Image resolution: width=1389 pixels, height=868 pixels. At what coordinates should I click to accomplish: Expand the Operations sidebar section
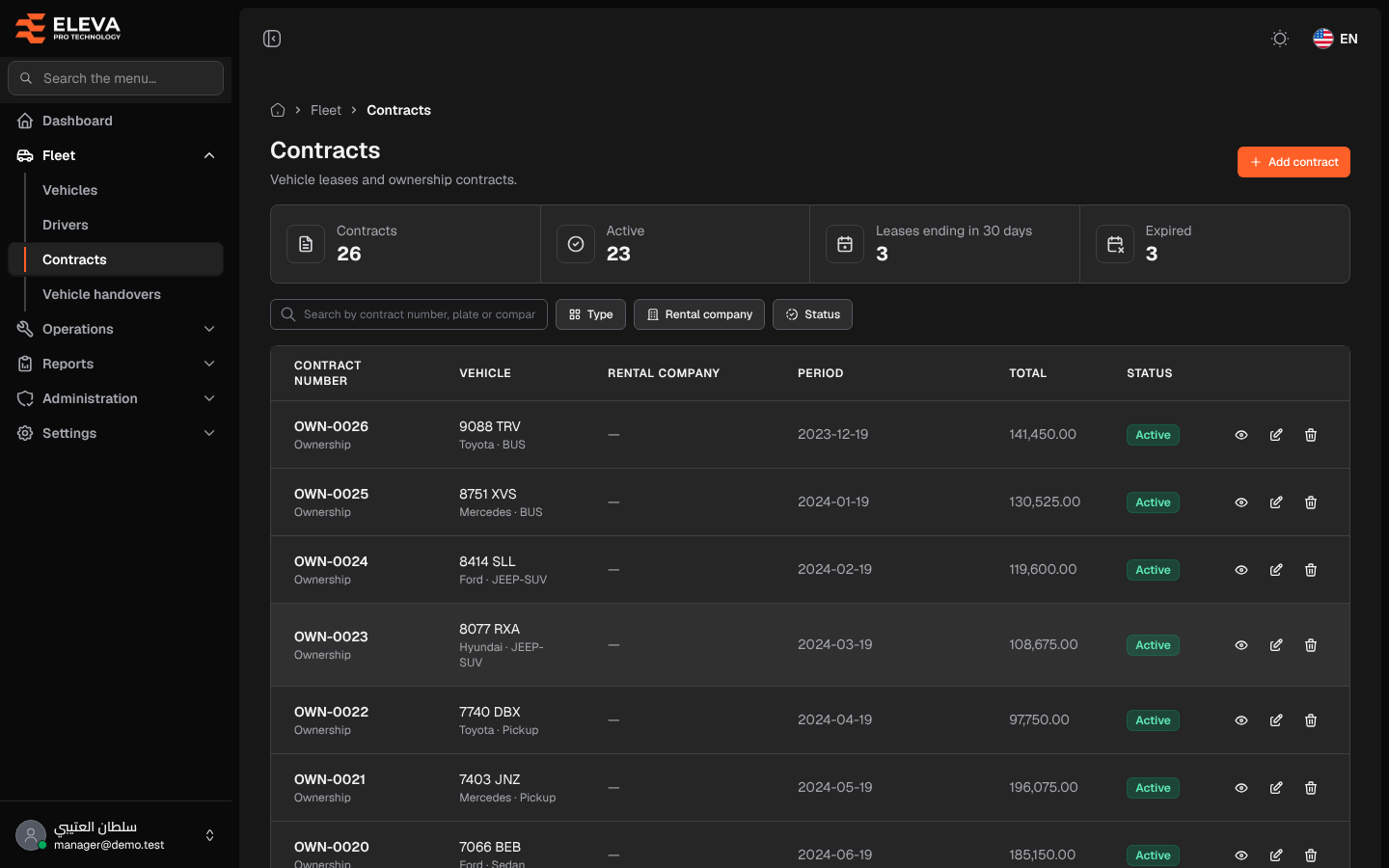coord(116,329)
